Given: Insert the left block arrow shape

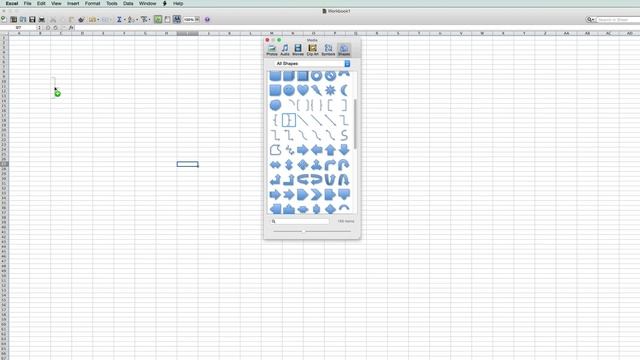Looking at the screenshot, I should click(x=316, y=150).
